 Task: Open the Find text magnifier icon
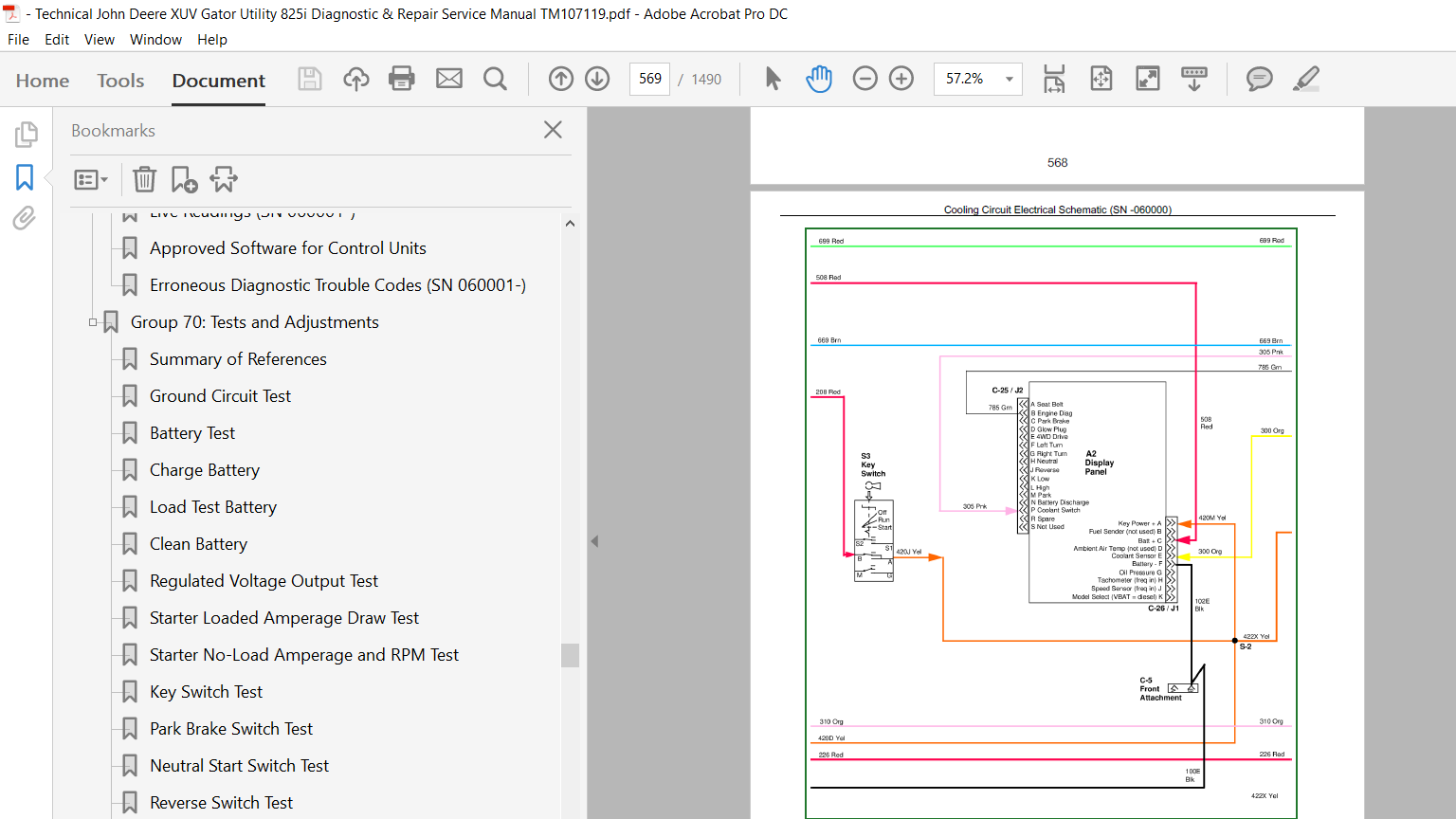point(495,79)
